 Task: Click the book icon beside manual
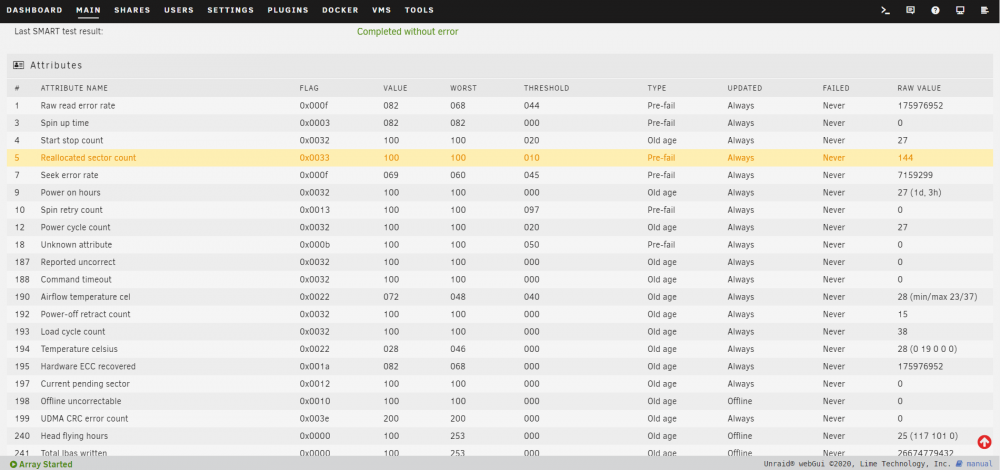coord(959,464)
